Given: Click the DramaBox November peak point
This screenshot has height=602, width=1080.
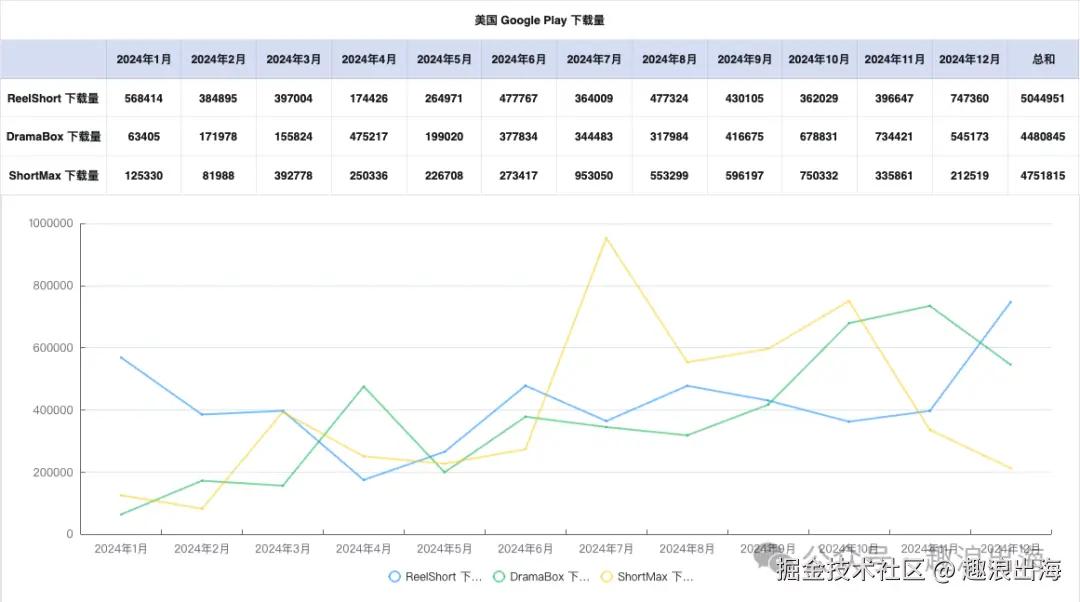Looking at the screenshot, I should click(930, 306).
